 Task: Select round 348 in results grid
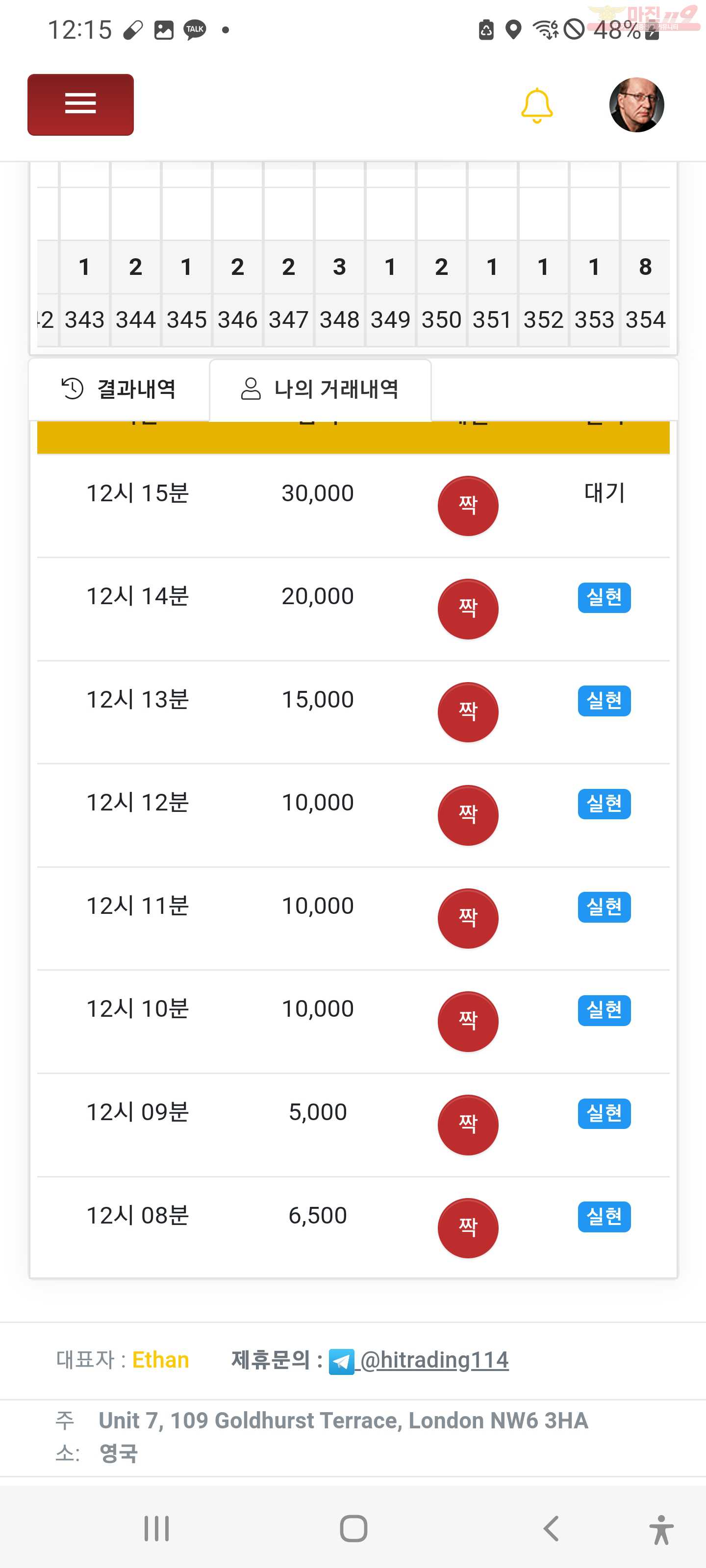pos(339,319)
